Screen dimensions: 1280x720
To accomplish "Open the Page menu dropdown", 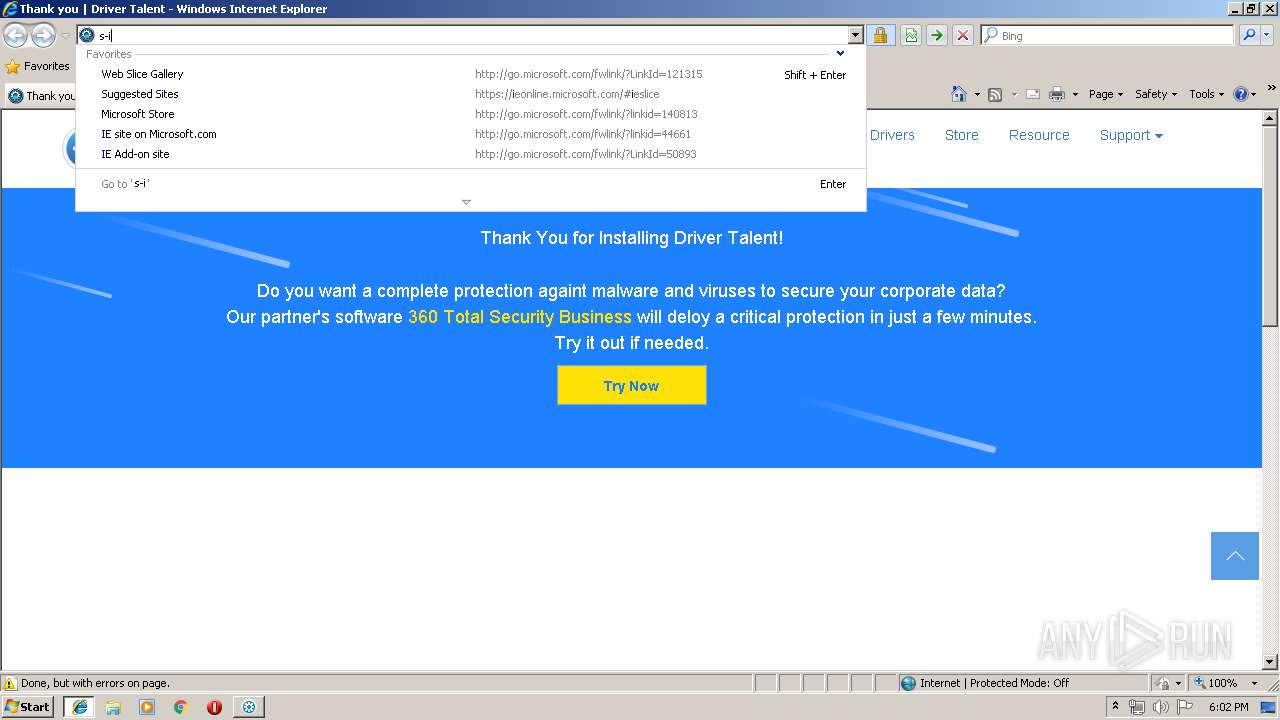I will pyautogui.click(x=1105, y=94).
